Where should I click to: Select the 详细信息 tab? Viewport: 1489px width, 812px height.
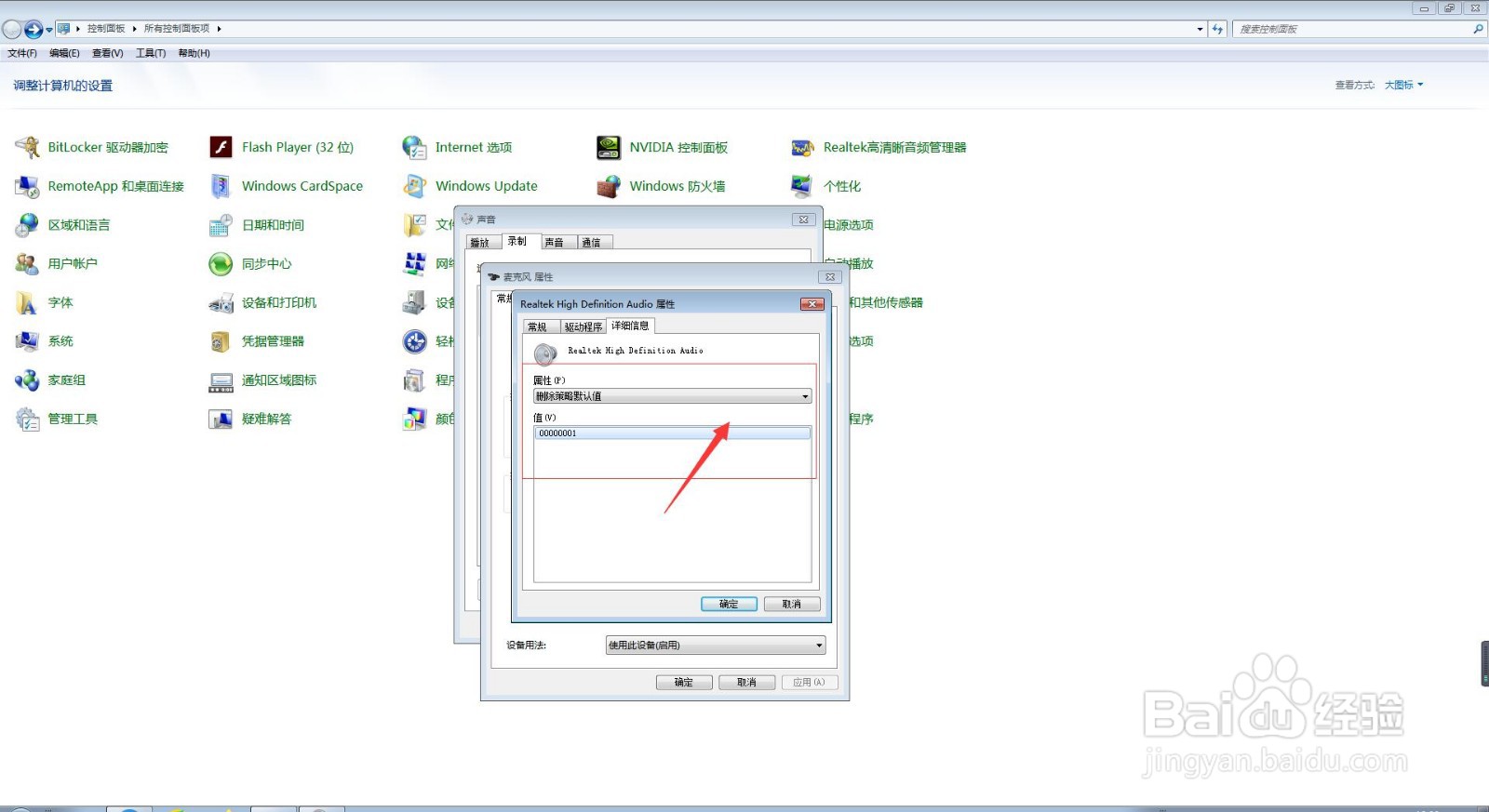pyautogui.click(x=630, y=326)
